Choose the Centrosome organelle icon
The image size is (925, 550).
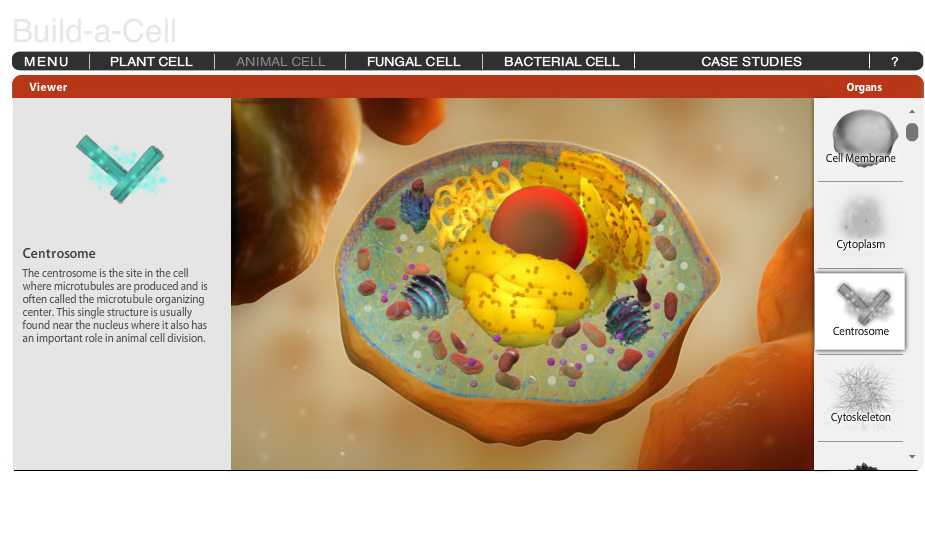(x=860, y=308)
